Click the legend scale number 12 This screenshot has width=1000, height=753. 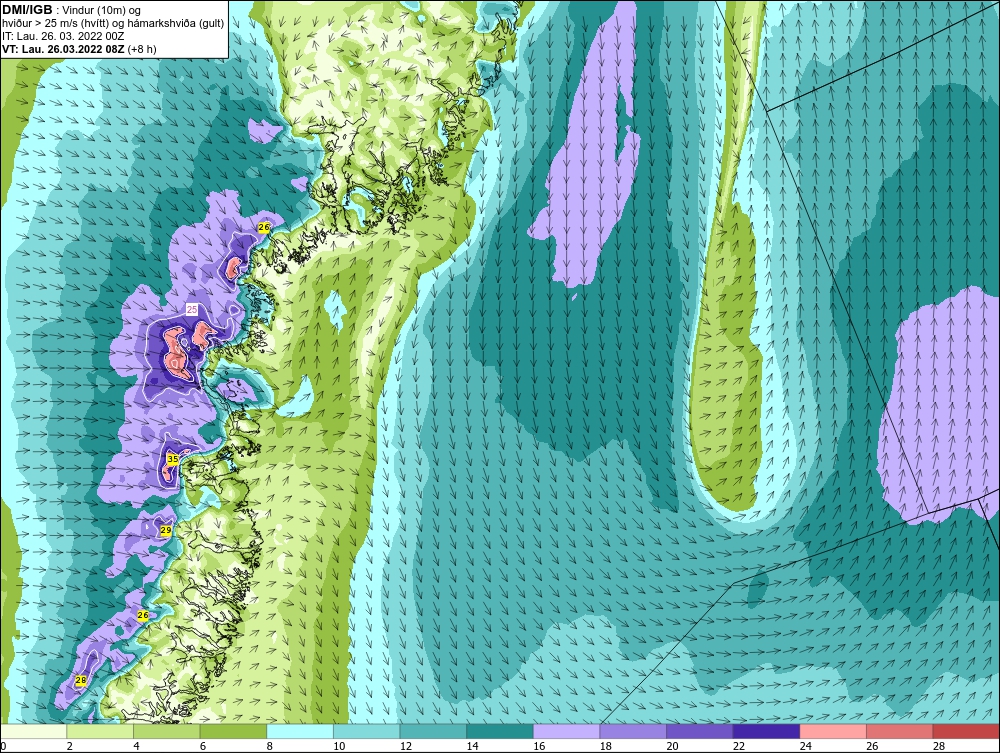(x=406, y=746)
